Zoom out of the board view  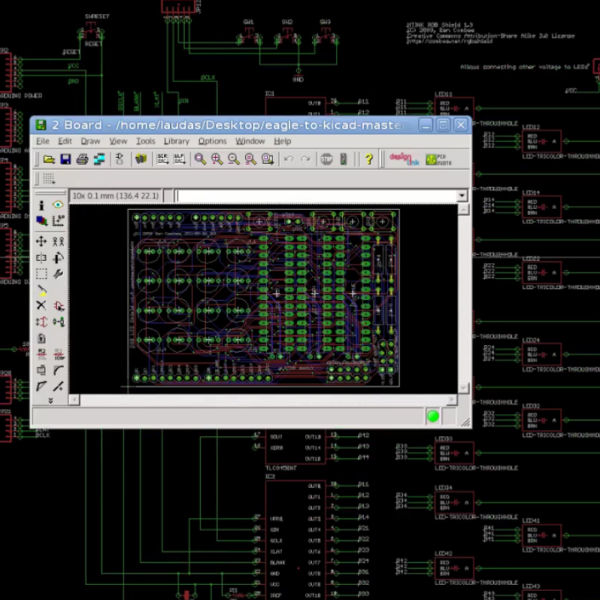(x=234, y=159)
